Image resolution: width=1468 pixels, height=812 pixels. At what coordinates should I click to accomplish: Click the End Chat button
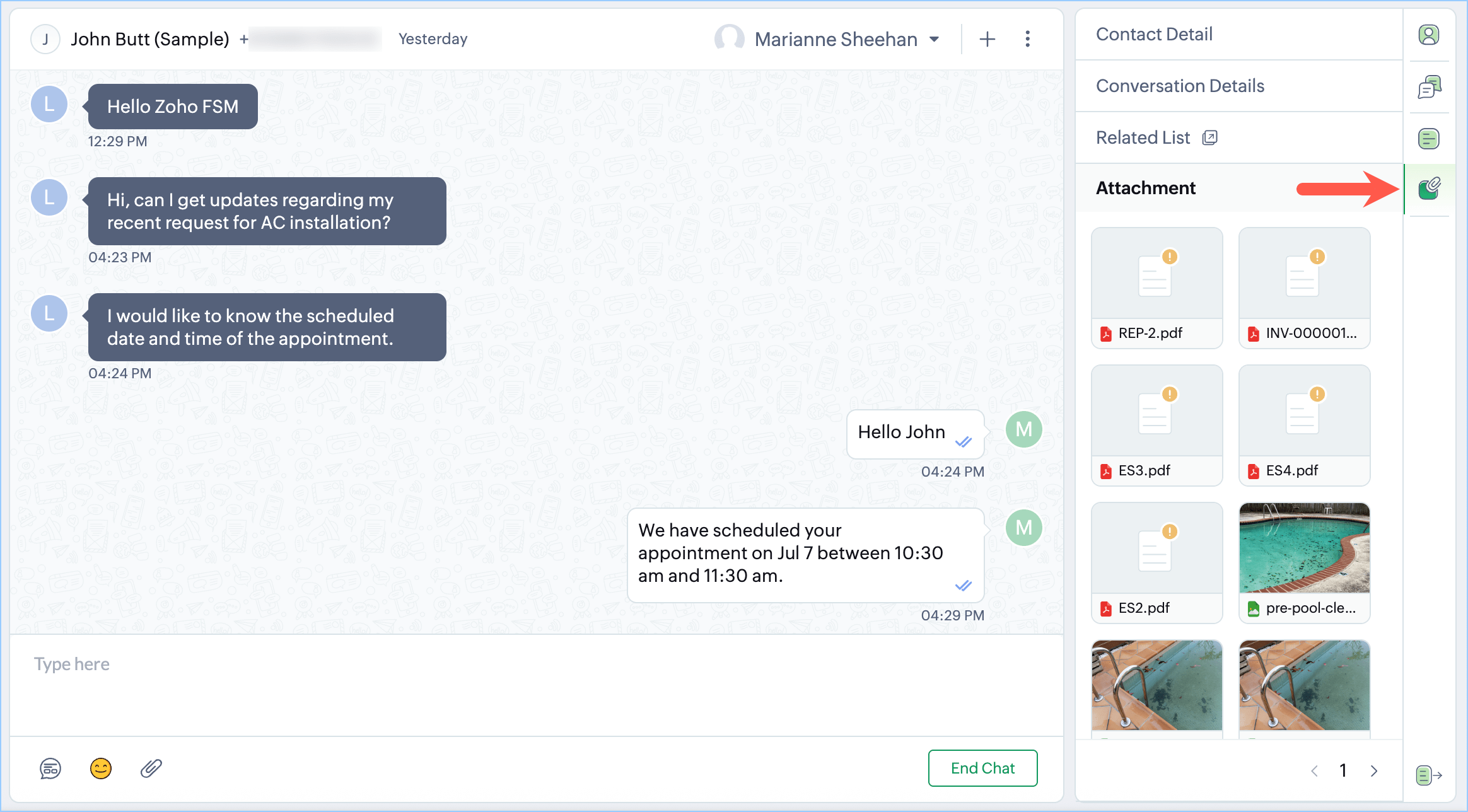coord(982,768)
